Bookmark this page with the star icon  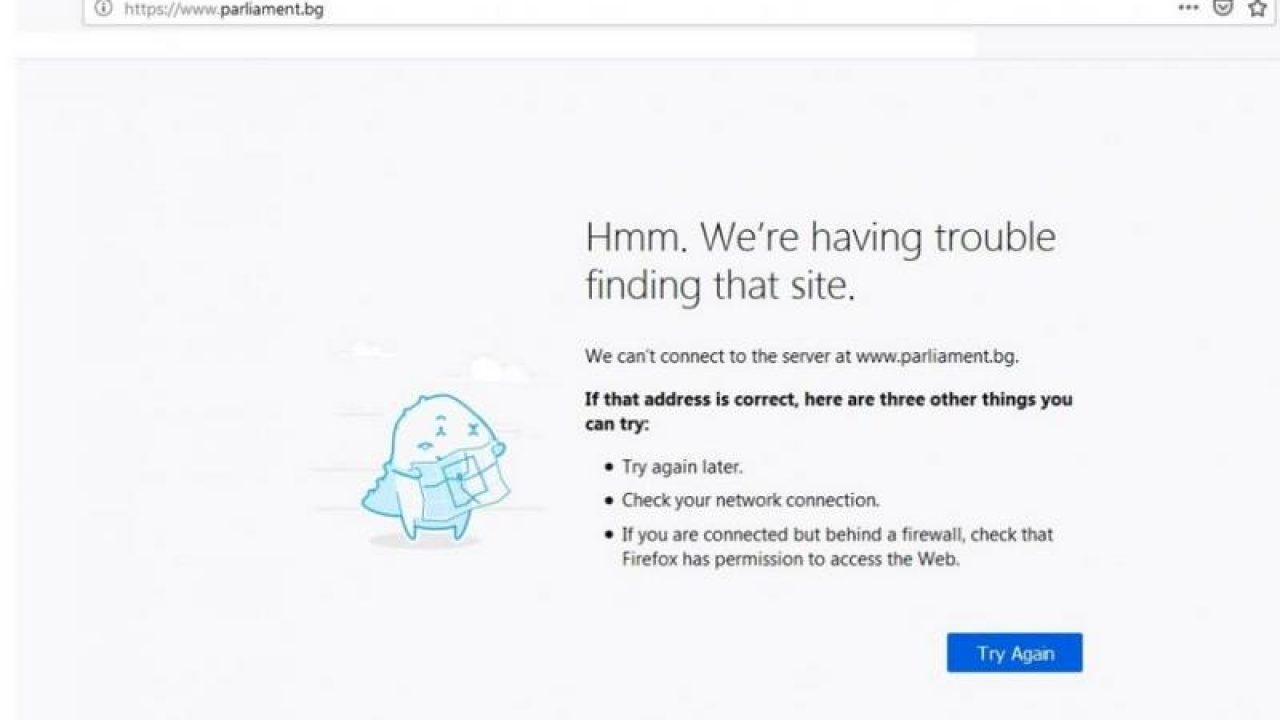1257,8
